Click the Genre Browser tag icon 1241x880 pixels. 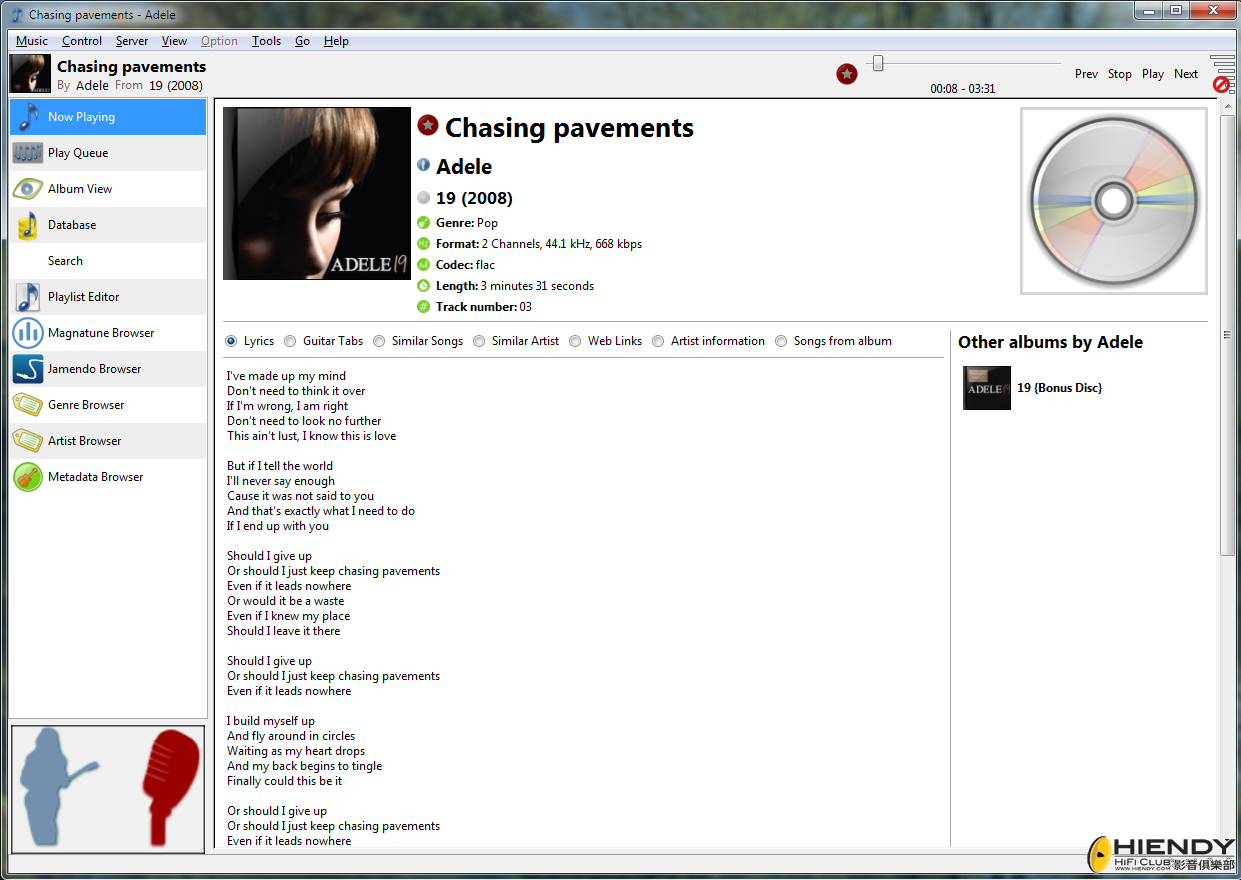28,405
